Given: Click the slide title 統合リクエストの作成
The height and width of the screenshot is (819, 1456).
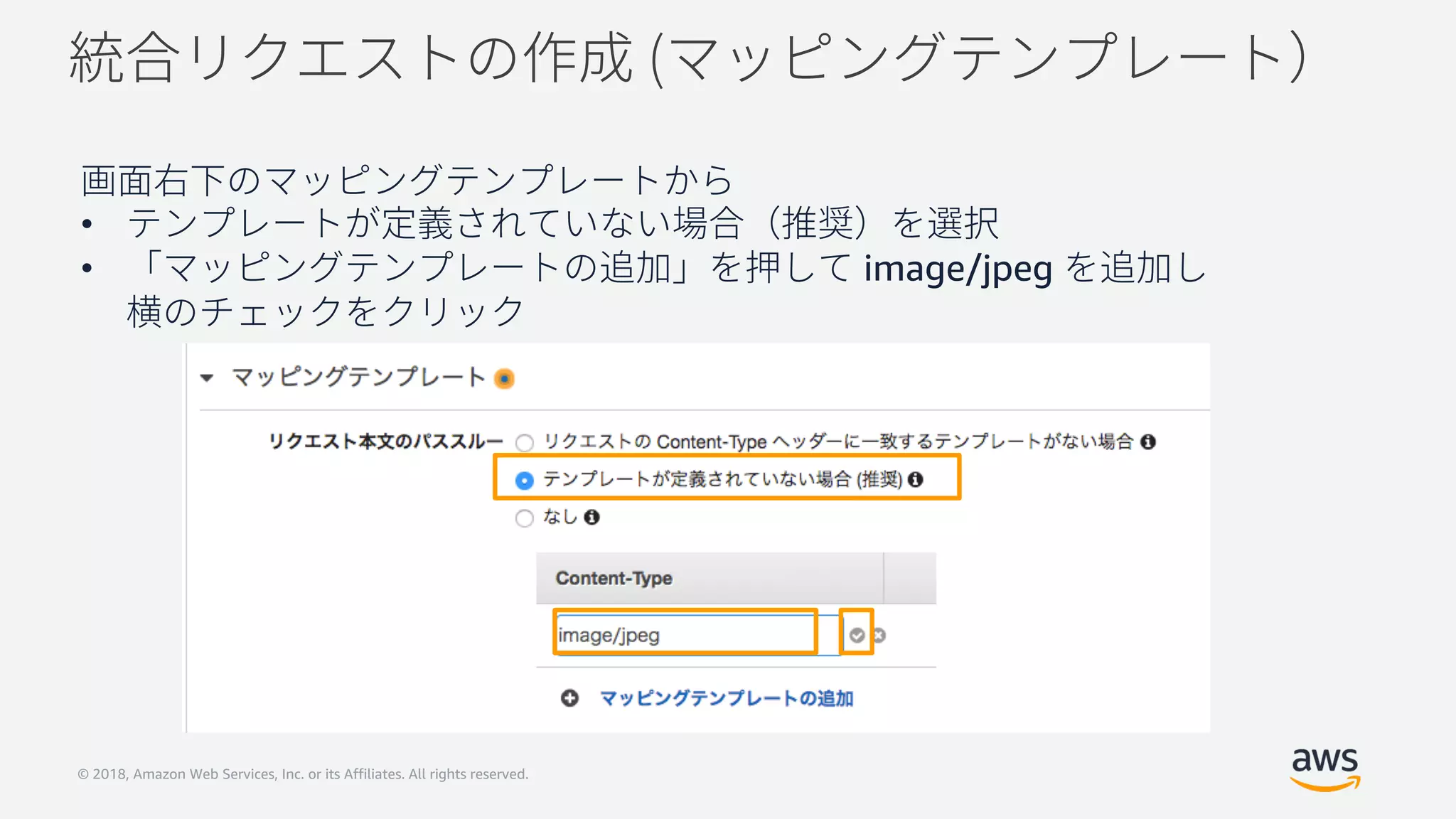Looking at the screenshot, I should coord(351,58).
